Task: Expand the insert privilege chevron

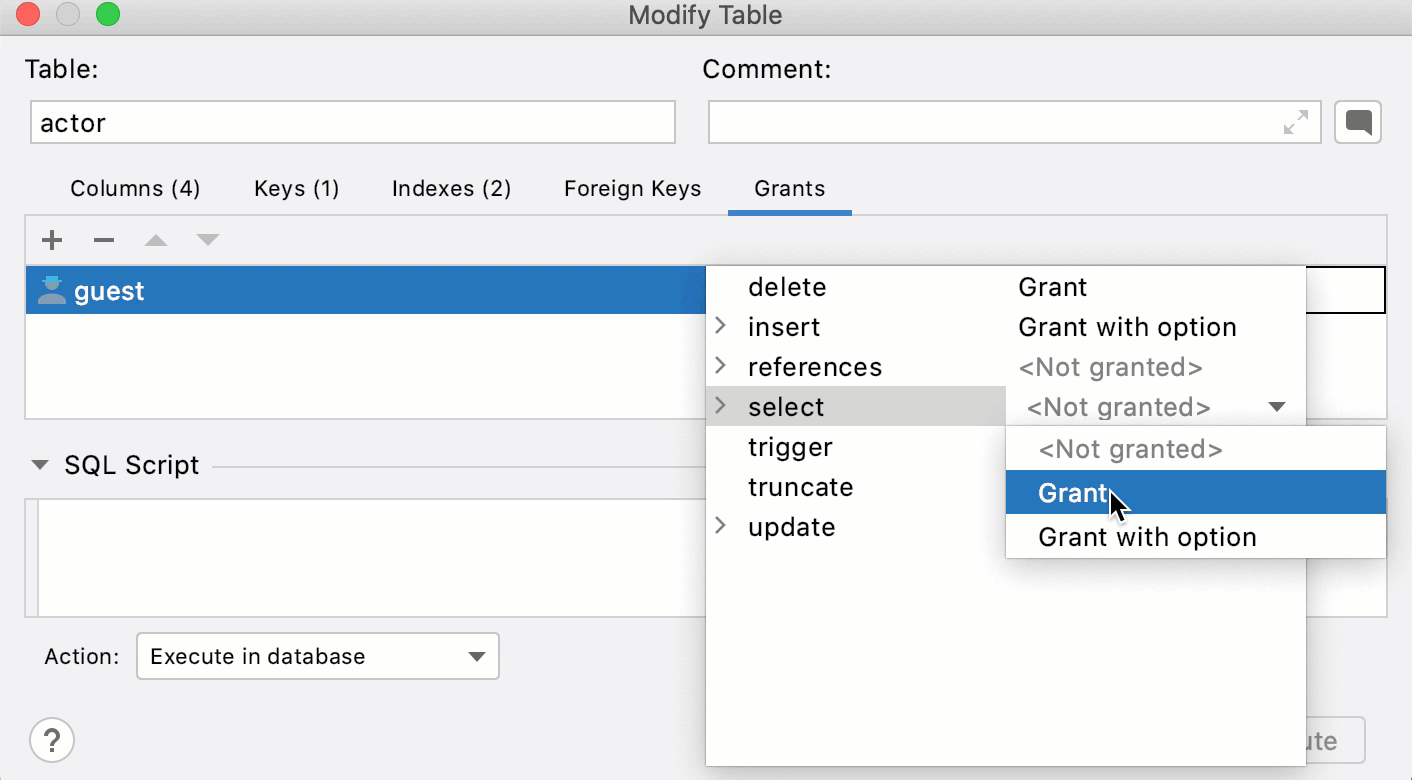Action: [x=720, y=326]
